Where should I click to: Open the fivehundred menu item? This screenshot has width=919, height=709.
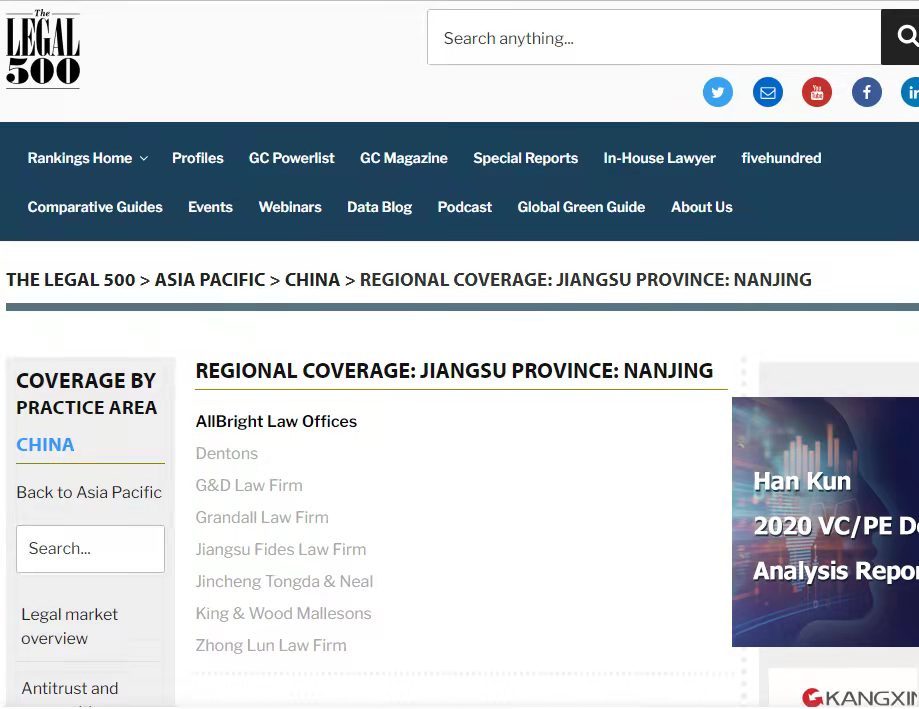(781, 158)
